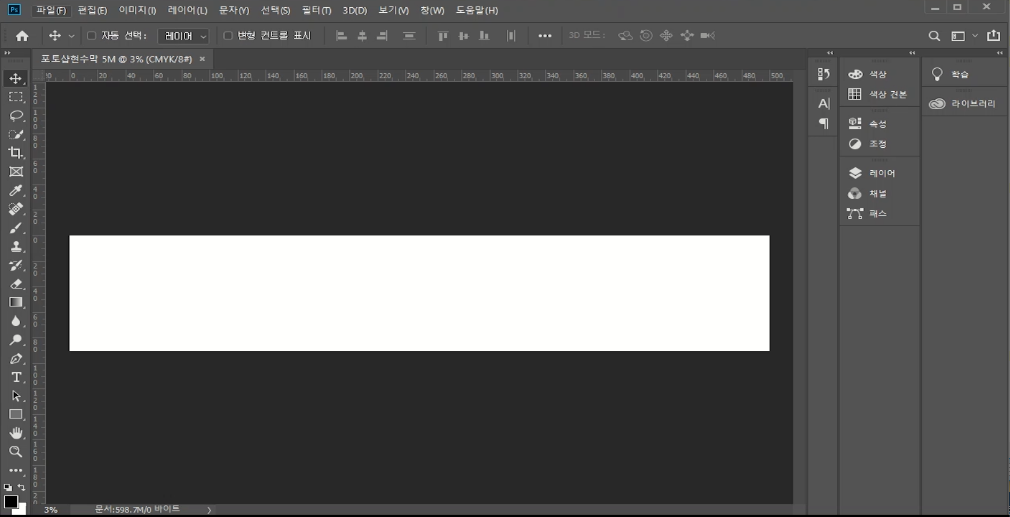This screenshot has height=517, width=1010.
Task: Enable the 변형 컨트롤 표시 checkbox
Action: pyautogui.click(x=227, y=36)
